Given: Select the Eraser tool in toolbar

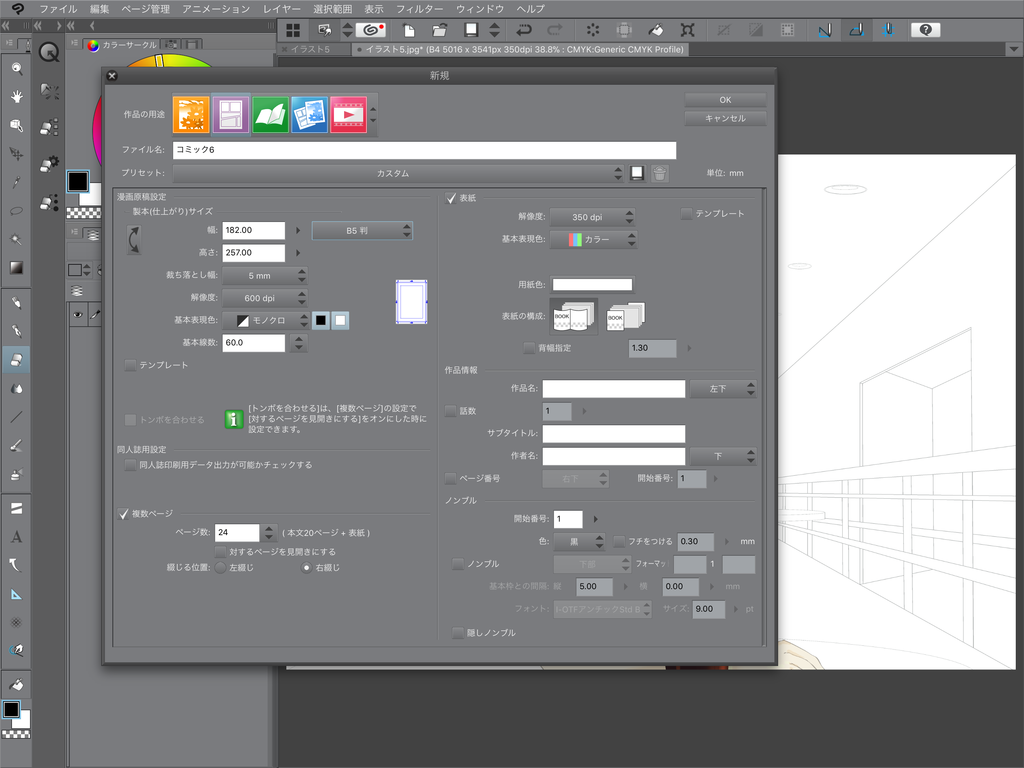Looking at the screenshot, I should [x=16, y=359].
